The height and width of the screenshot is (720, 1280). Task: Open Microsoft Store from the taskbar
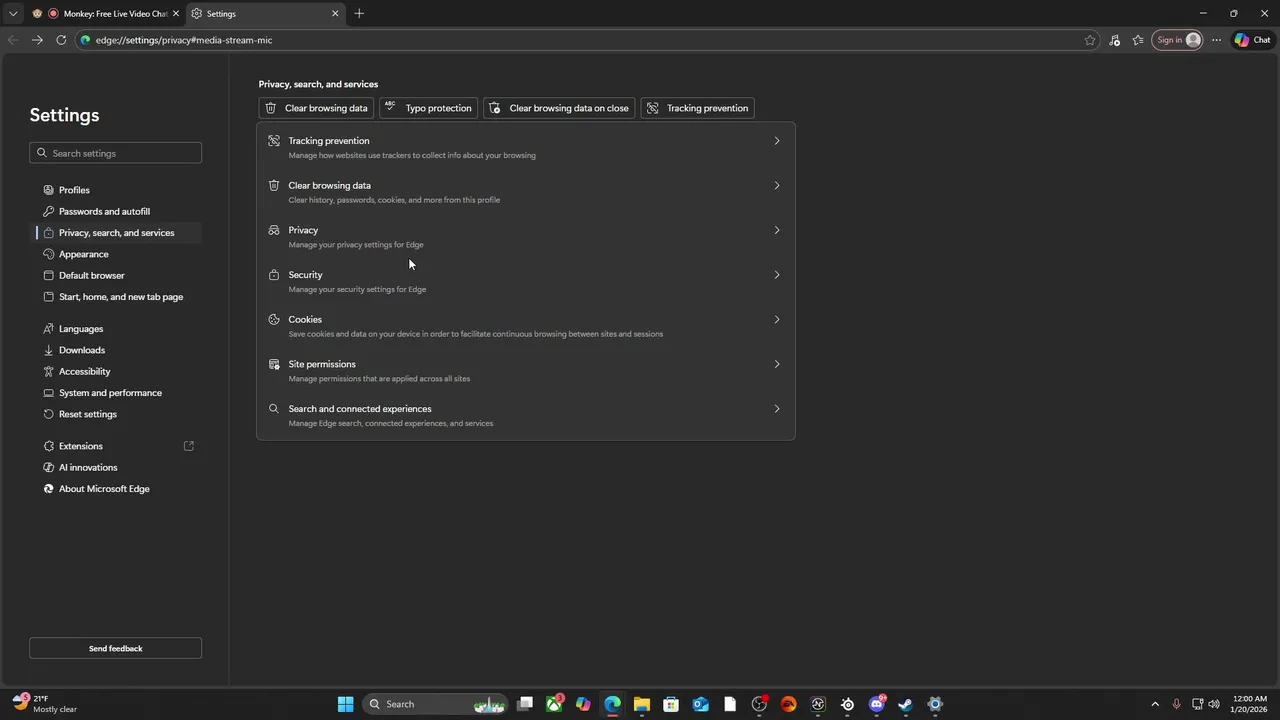(x=671, y=704)
